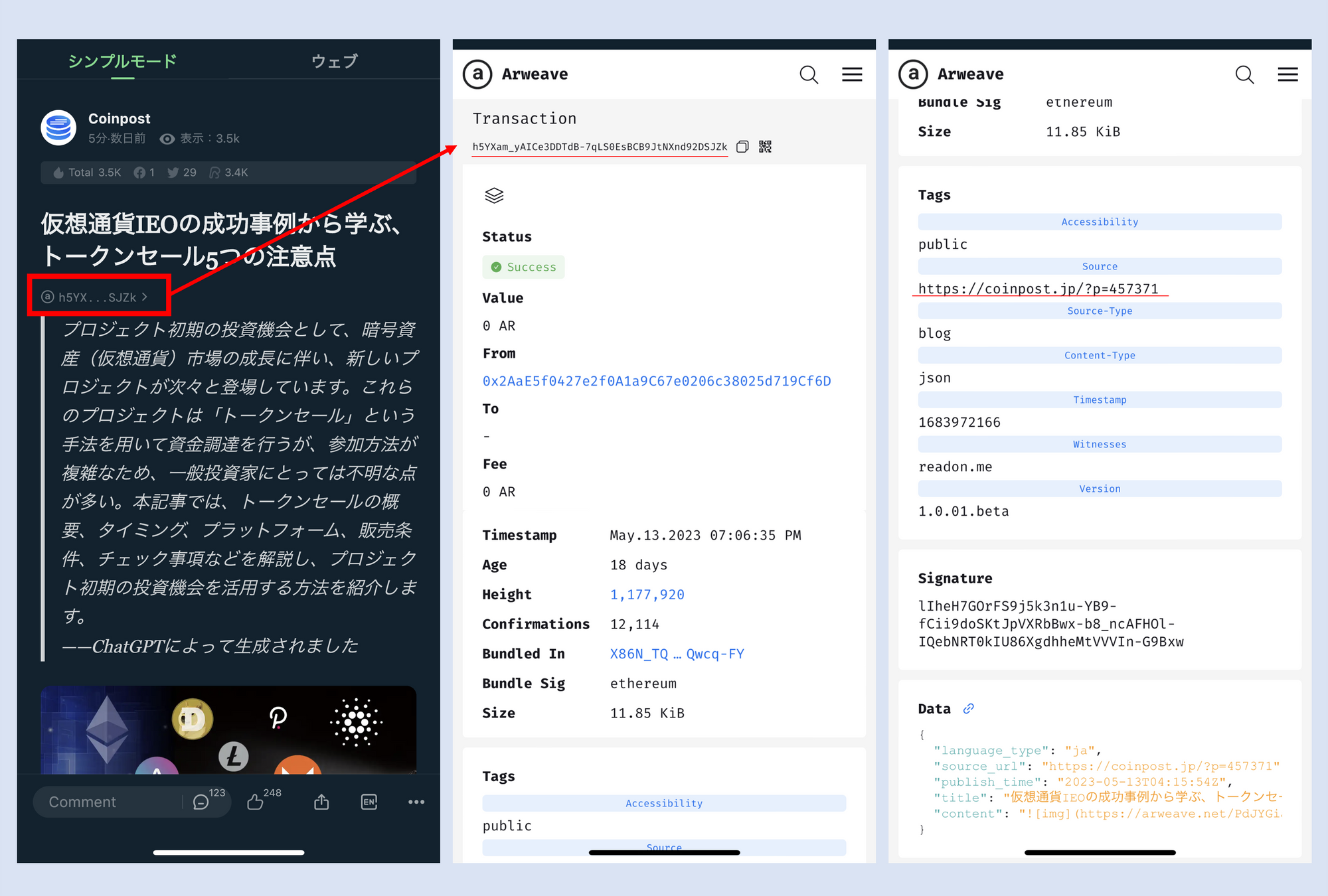Open Bundled In X86N_TQ … Qwcq-FY link

677,654
